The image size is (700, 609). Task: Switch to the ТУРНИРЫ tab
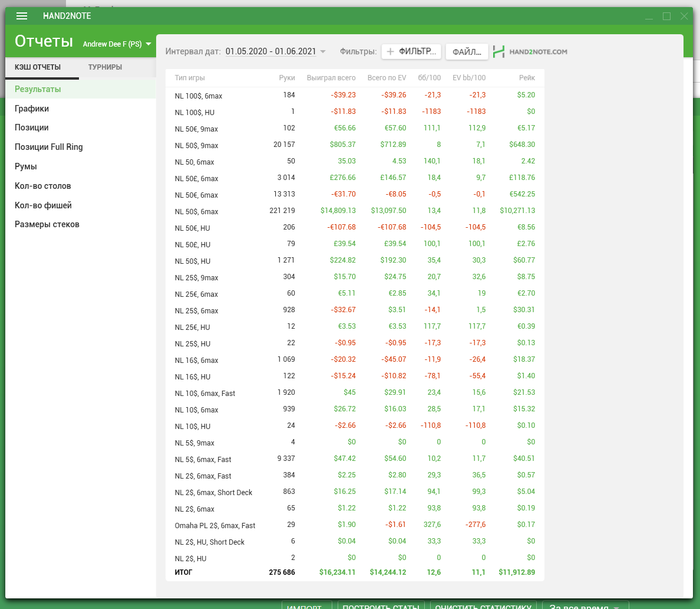(x=105, y=67)
